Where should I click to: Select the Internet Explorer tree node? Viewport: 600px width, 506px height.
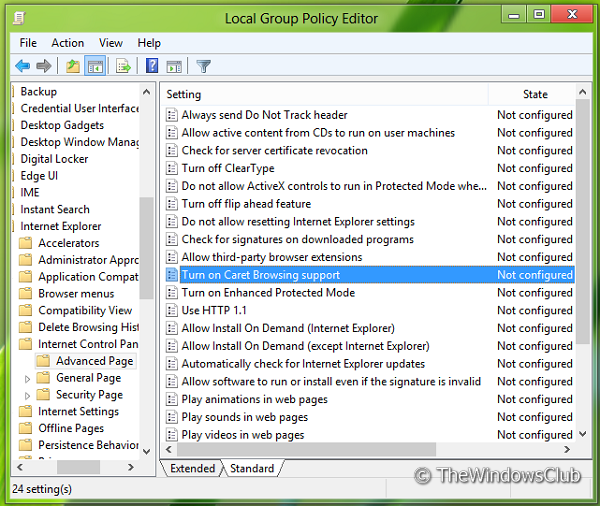coord(61,226)
